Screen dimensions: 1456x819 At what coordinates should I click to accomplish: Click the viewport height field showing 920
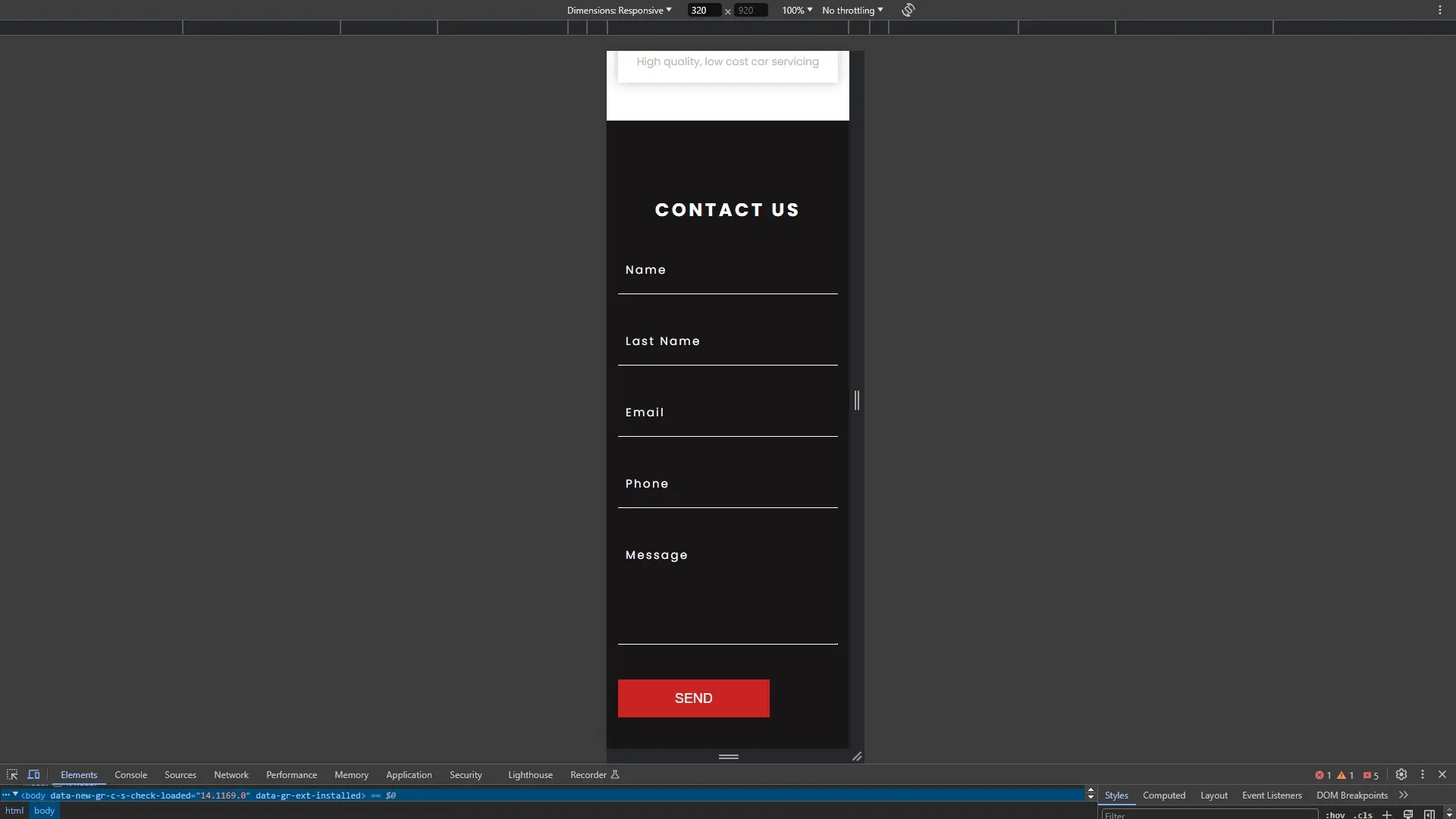click(x=751, y=10)
